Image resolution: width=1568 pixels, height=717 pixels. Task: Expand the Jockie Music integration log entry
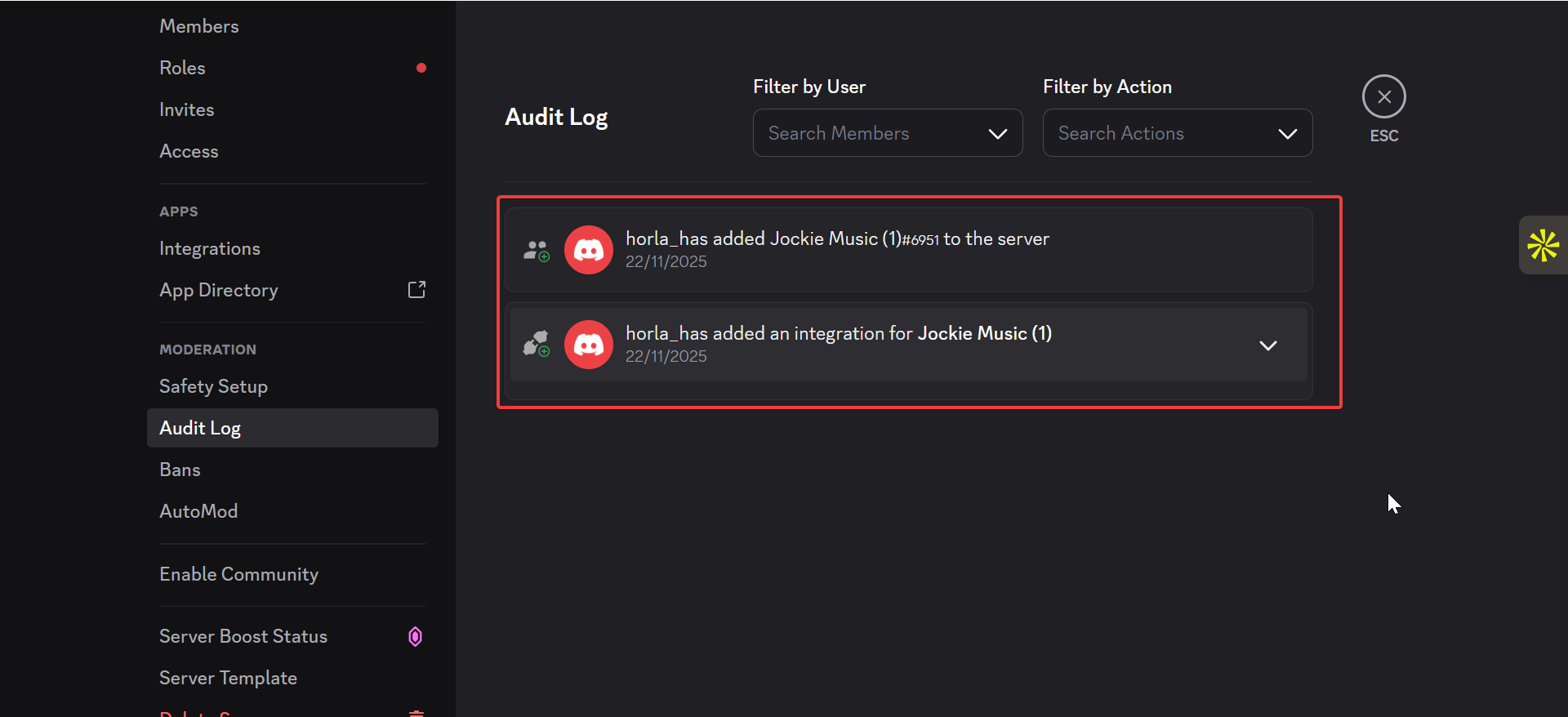point(1267,345)
